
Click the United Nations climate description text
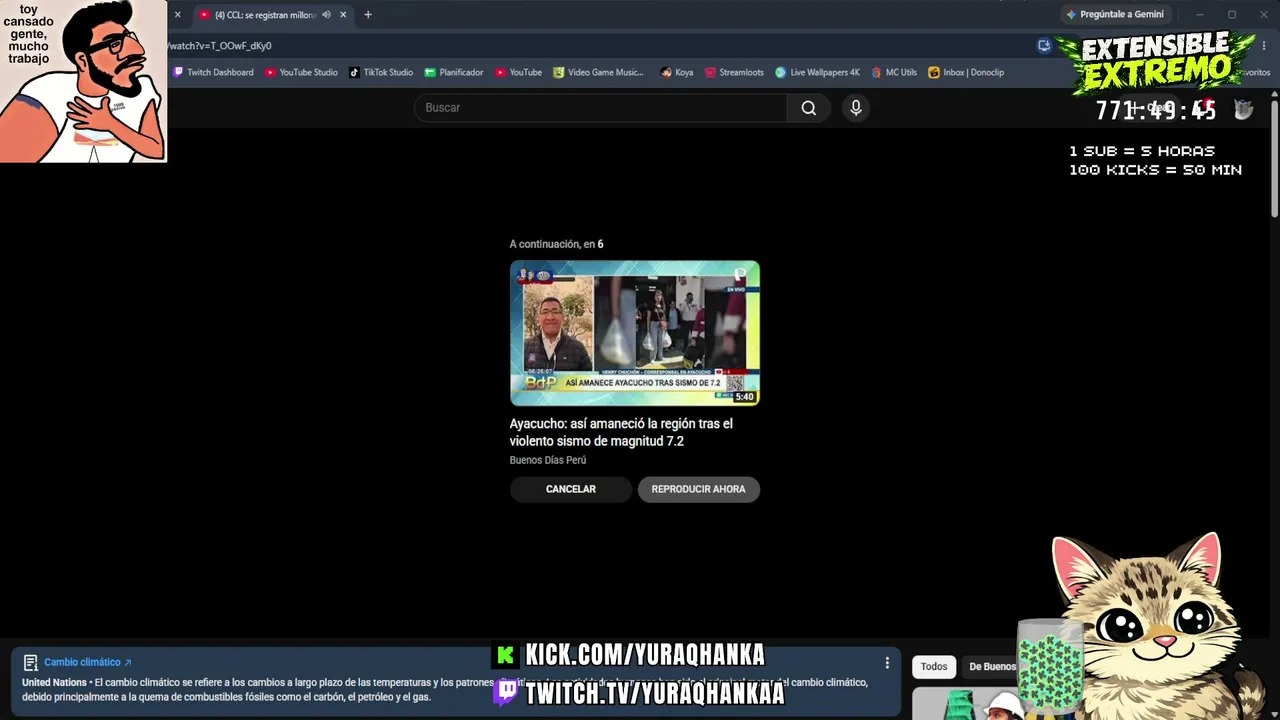[x=445, y=690]
